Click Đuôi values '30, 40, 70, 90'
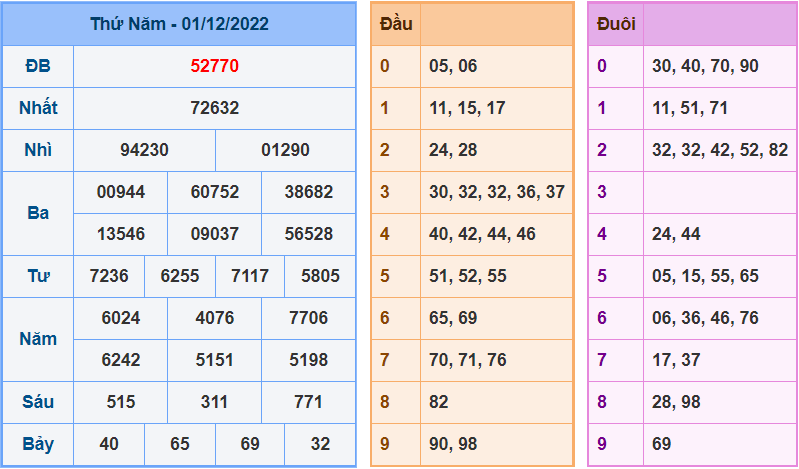Viewport: 799px width, 469px height. (705, 66)
